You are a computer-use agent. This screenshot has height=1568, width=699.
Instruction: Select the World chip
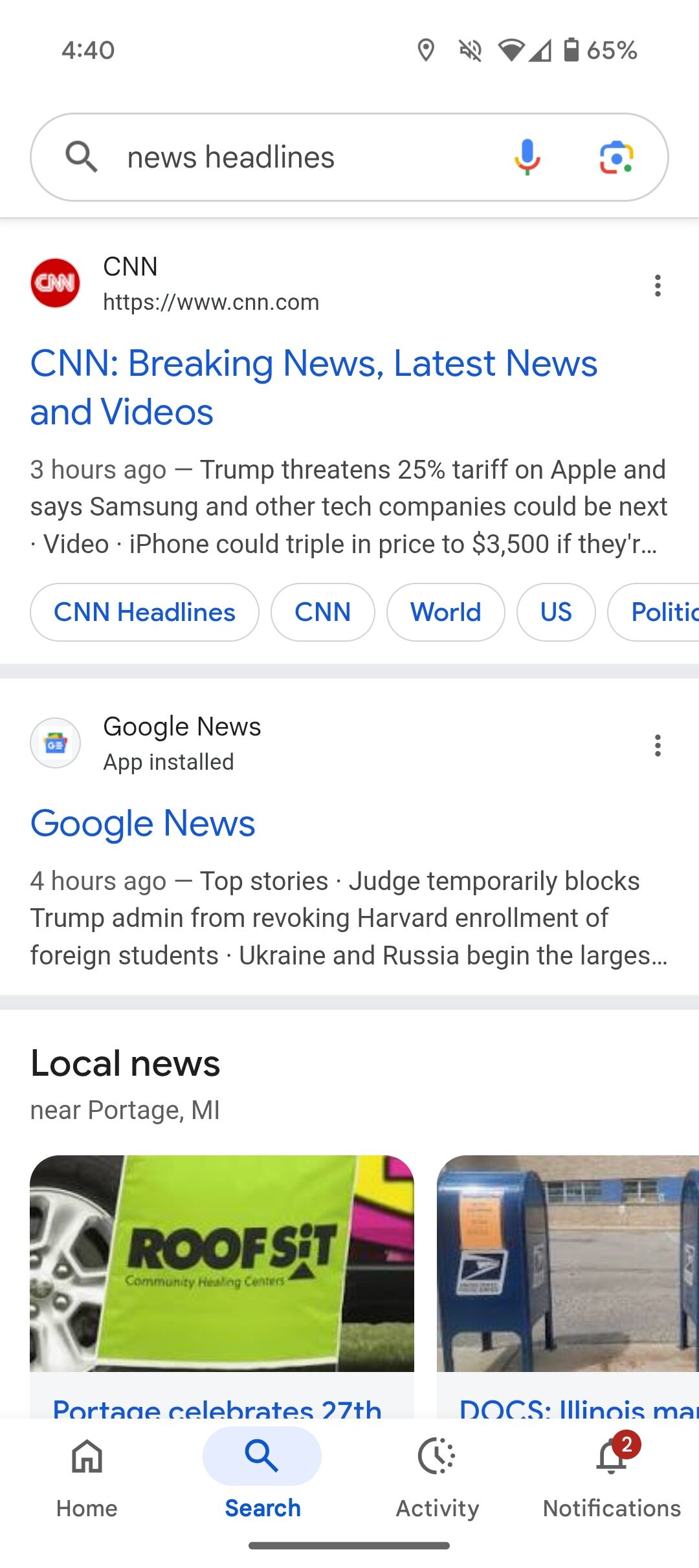tap(445, 612)
